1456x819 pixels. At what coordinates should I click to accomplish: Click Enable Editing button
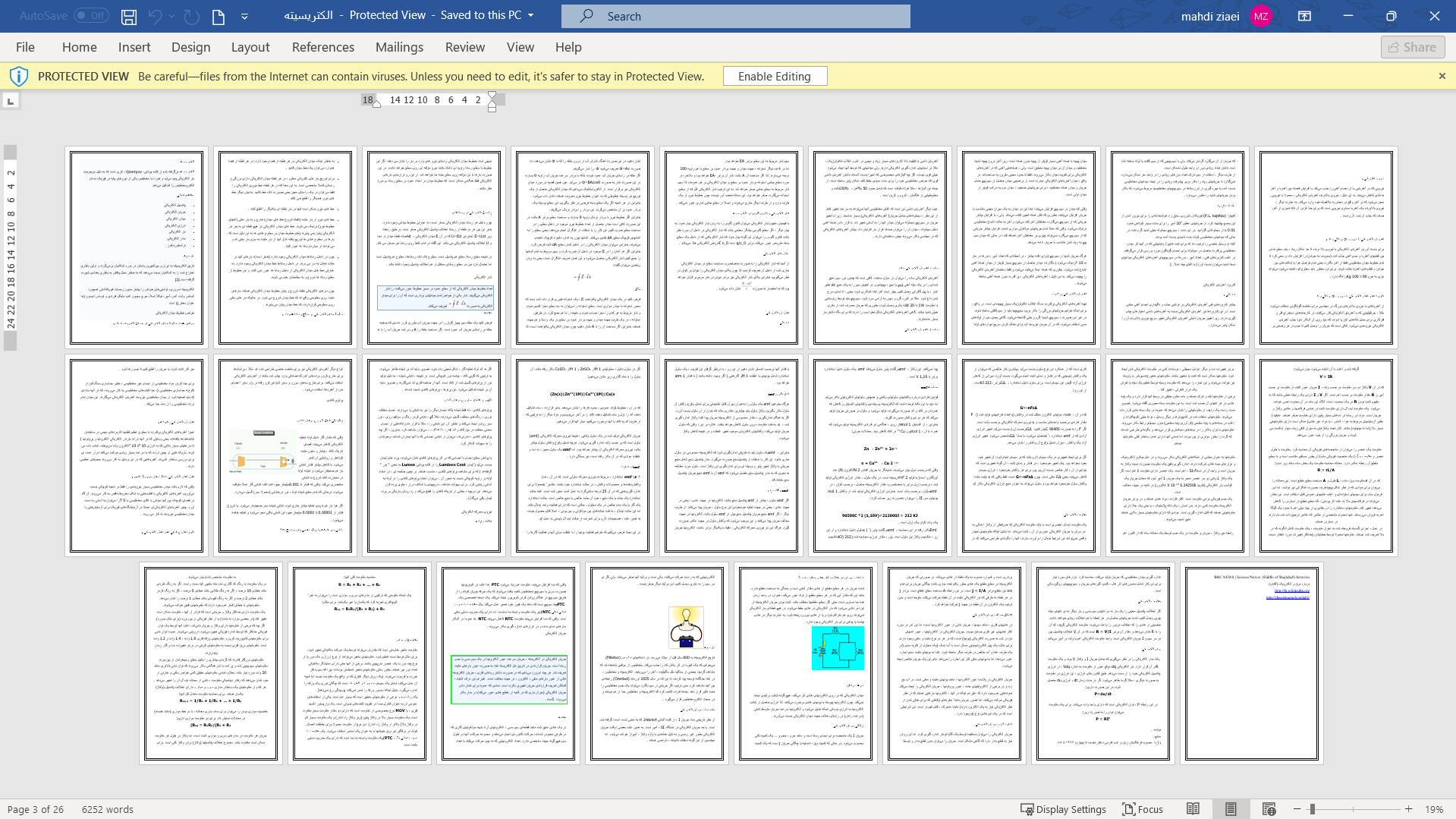(775, 76)
